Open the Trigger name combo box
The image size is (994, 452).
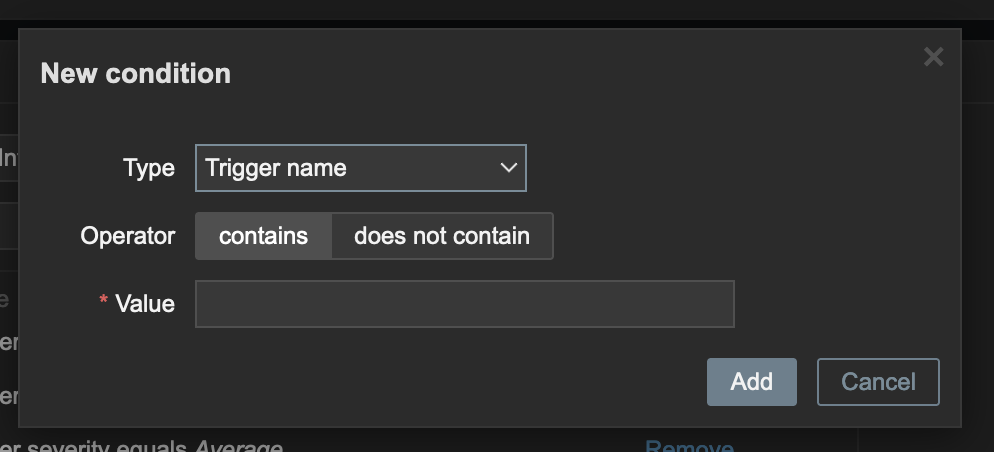[360, 168]
